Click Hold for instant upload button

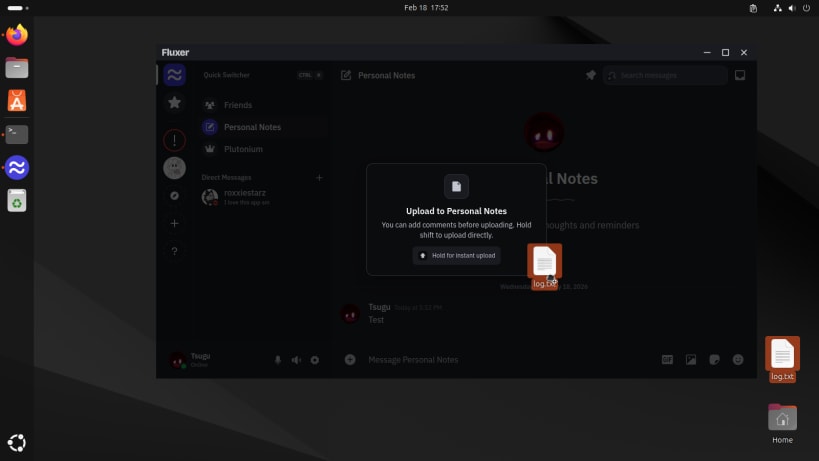[457, 255]
